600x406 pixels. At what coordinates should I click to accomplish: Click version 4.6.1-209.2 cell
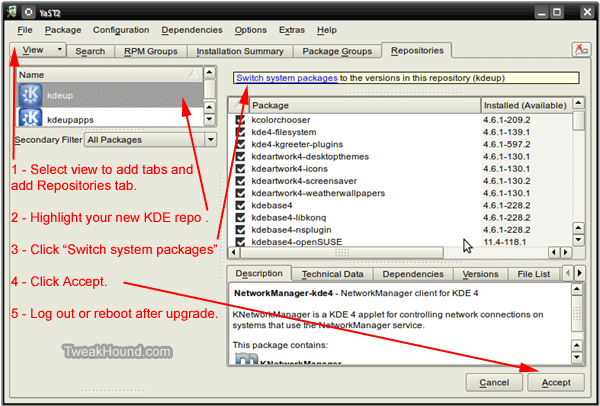pyautogui.click(x=506, y=120)
